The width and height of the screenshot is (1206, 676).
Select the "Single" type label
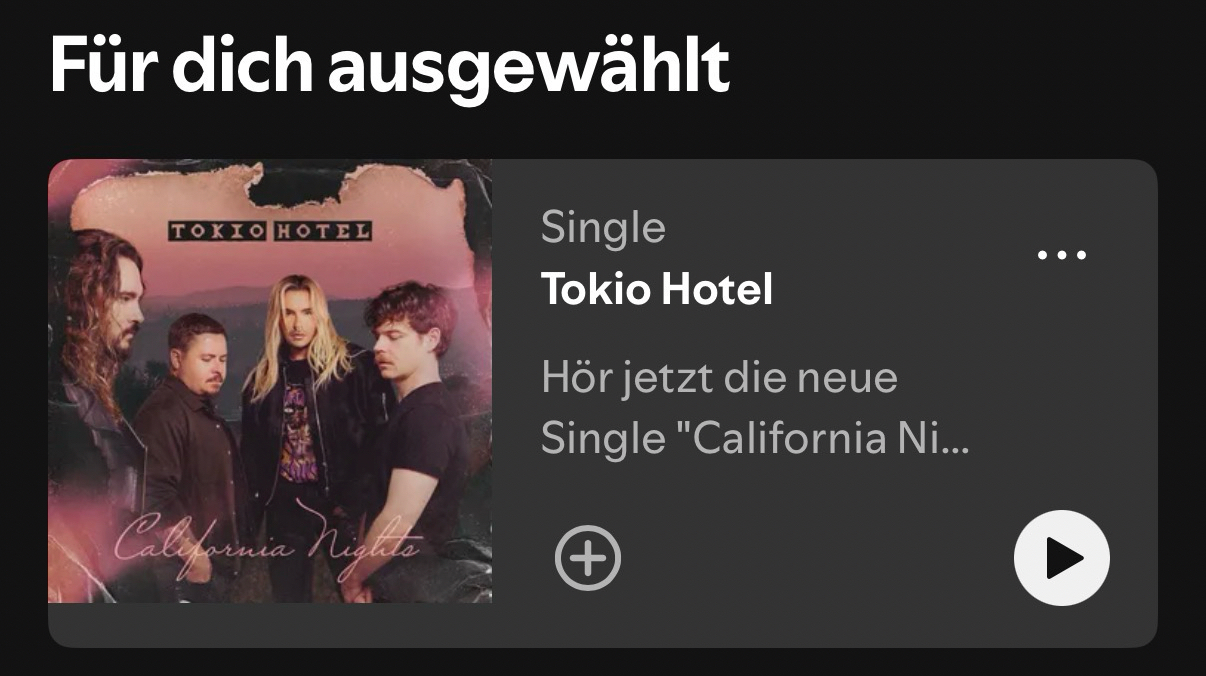point(603,229)
